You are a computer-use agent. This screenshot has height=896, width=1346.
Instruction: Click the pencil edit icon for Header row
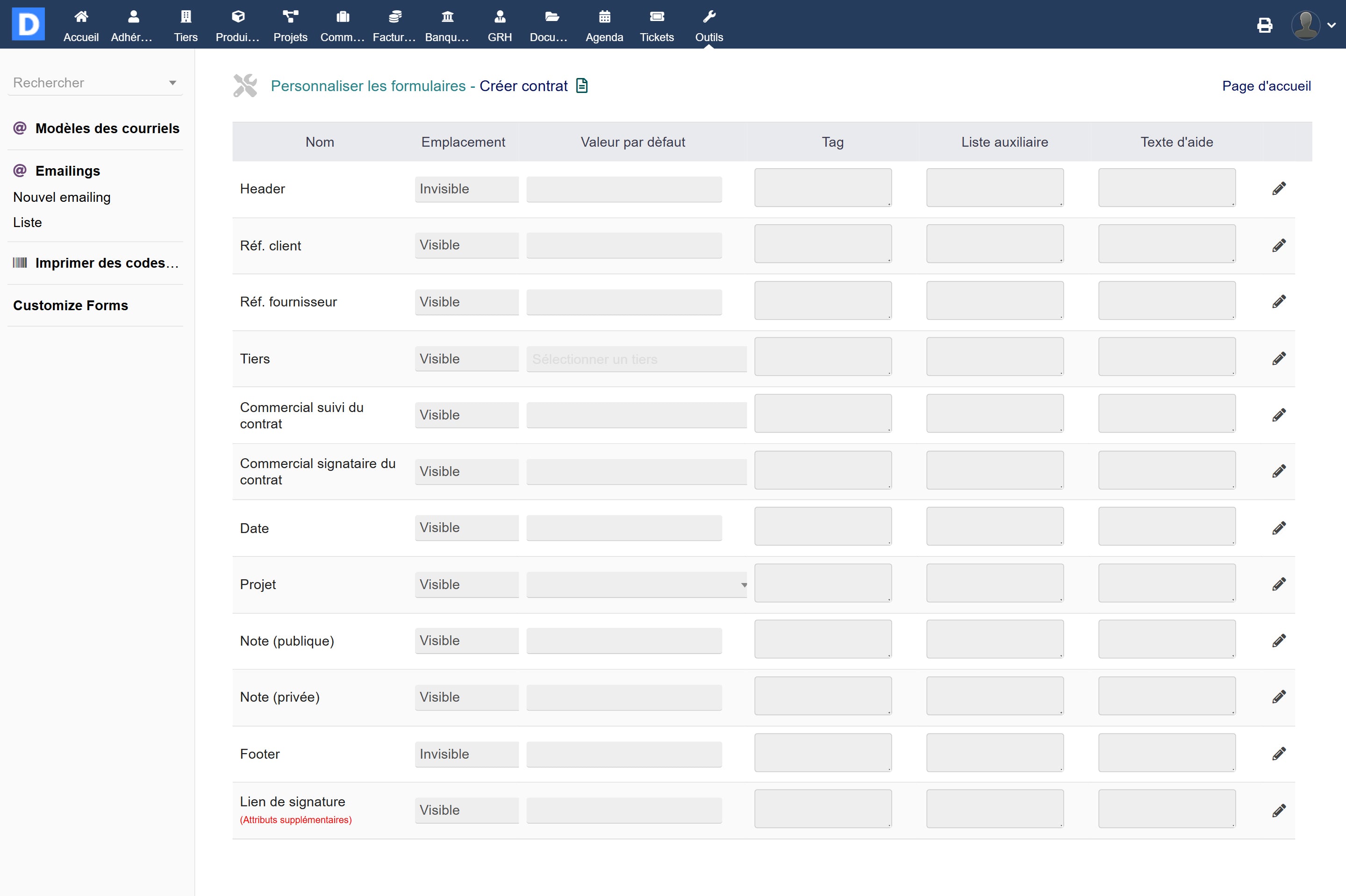pyautogui.click(x=1279, y=189)
